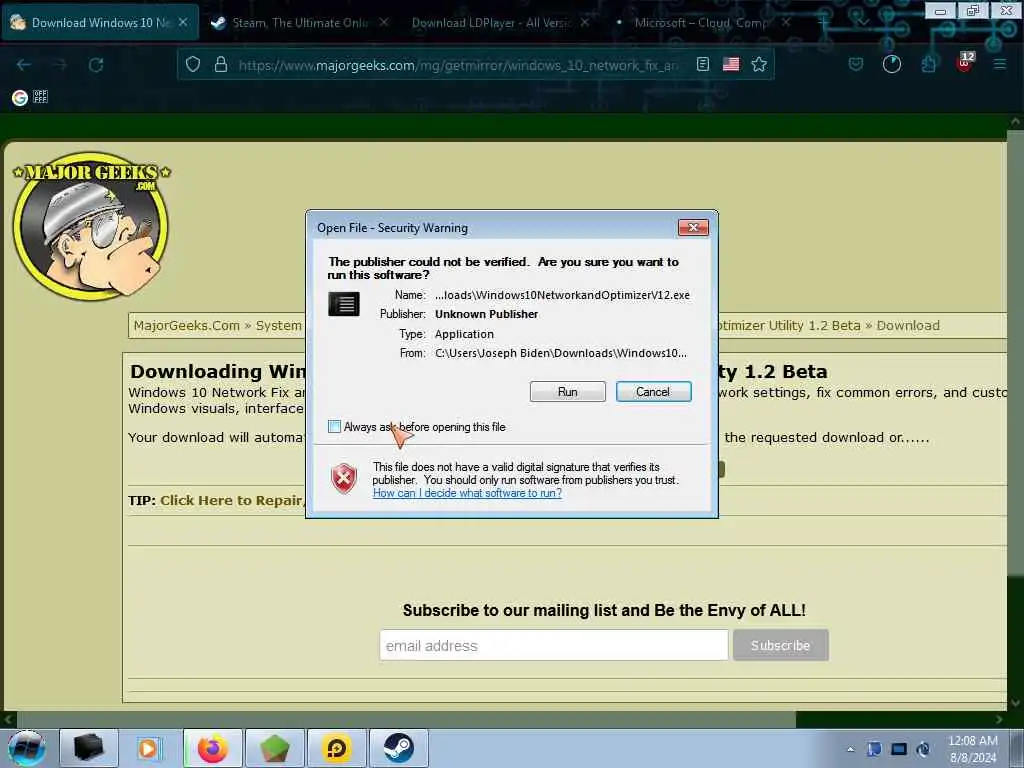Go back with the browser back arrow
Screen dimensions: 1024x768
pyautogui.click(x=24, y=65)
